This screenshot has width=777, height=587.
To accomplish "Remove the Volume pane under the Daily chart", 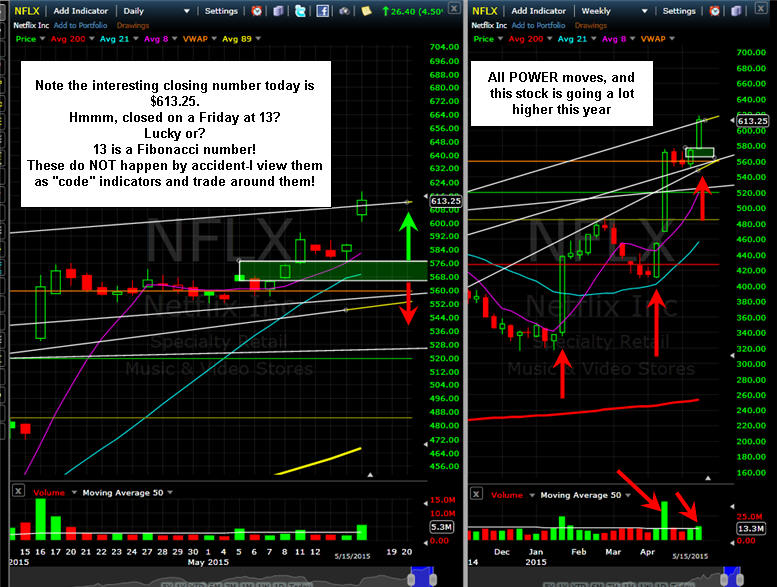I will 18,491.
